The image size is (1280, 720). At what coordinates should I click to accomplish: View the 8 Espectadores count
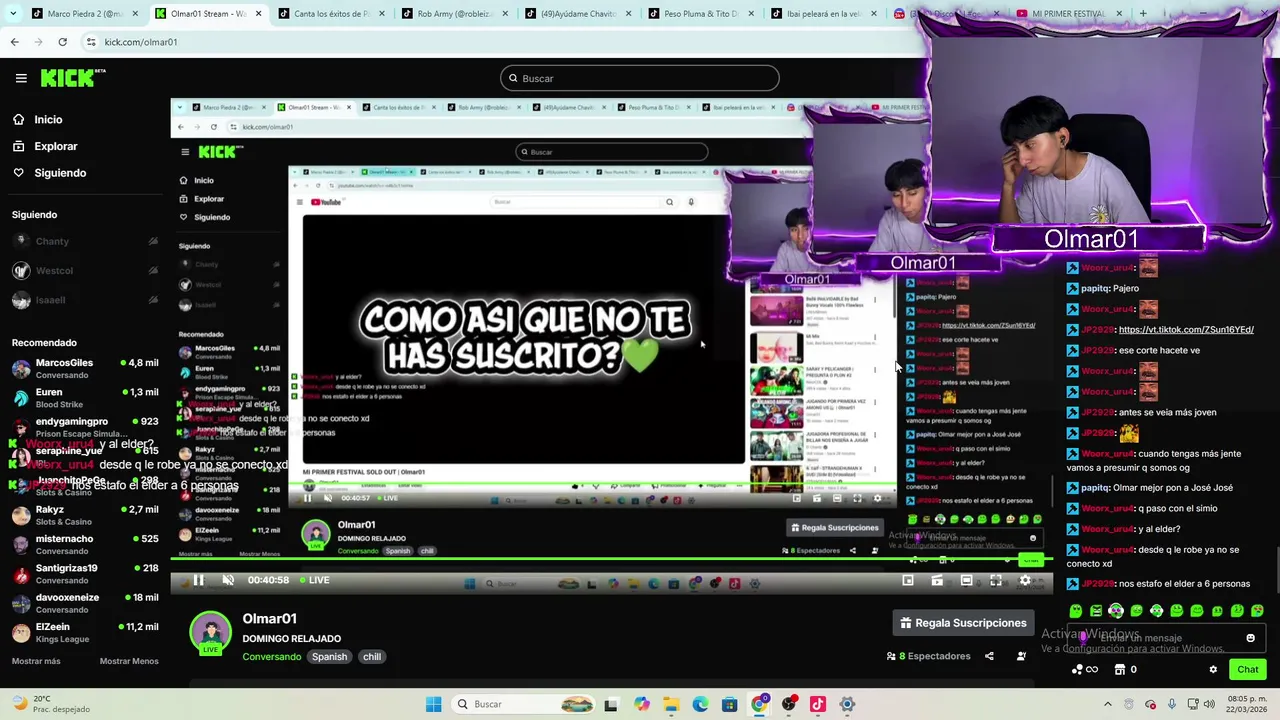click(x=928, y=656)
